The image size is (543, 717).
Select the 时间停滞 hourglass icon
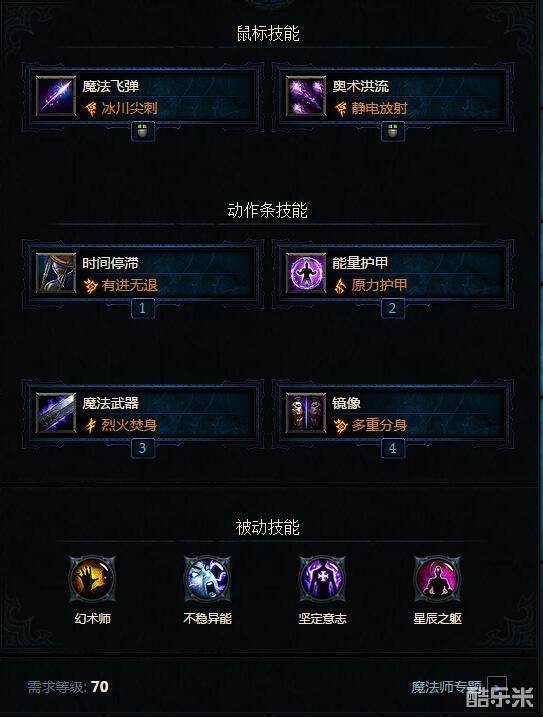(x=56, y=273)
